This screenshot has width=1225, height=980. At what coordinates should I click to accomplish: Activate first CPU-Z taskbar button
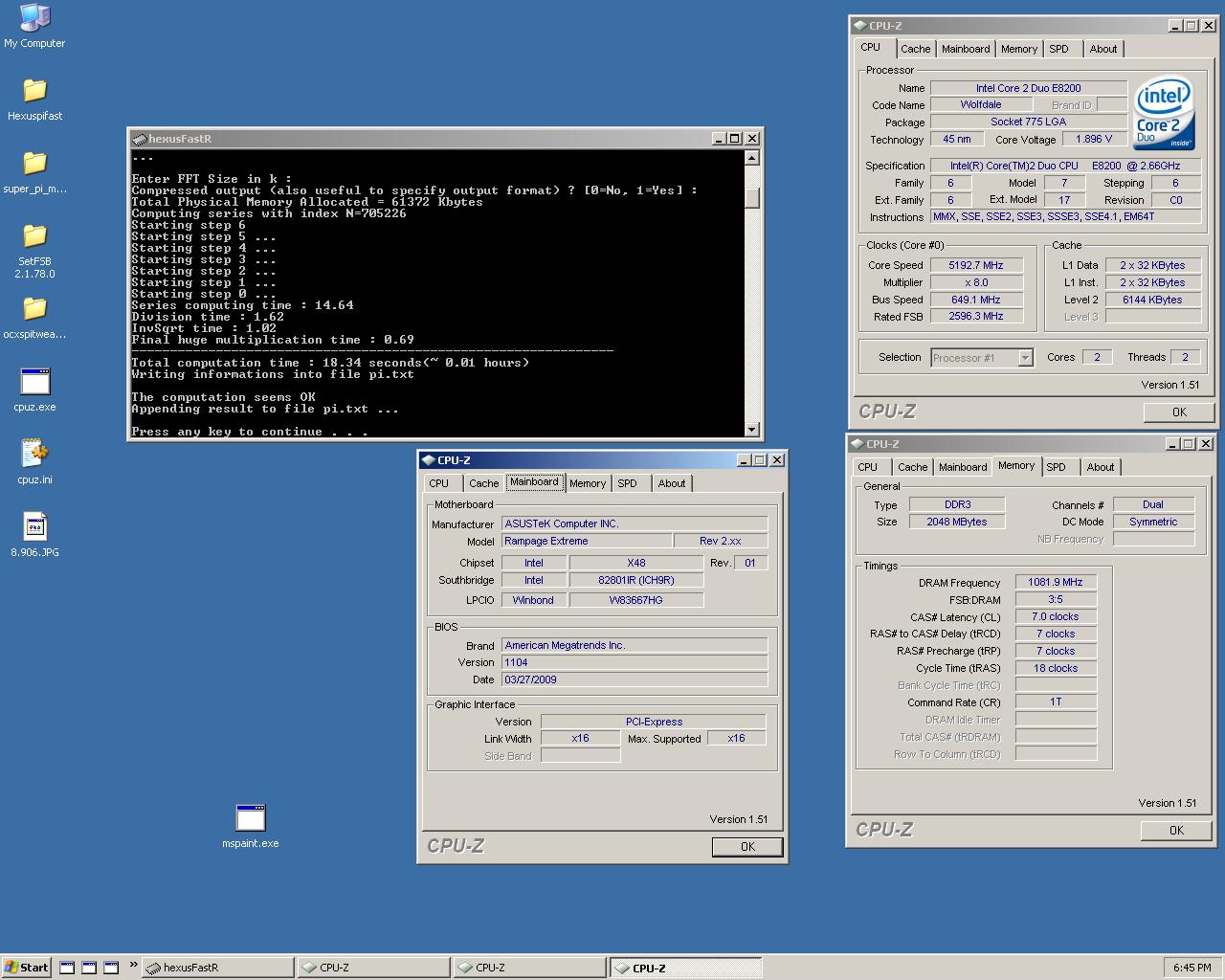tap(373, 968)
